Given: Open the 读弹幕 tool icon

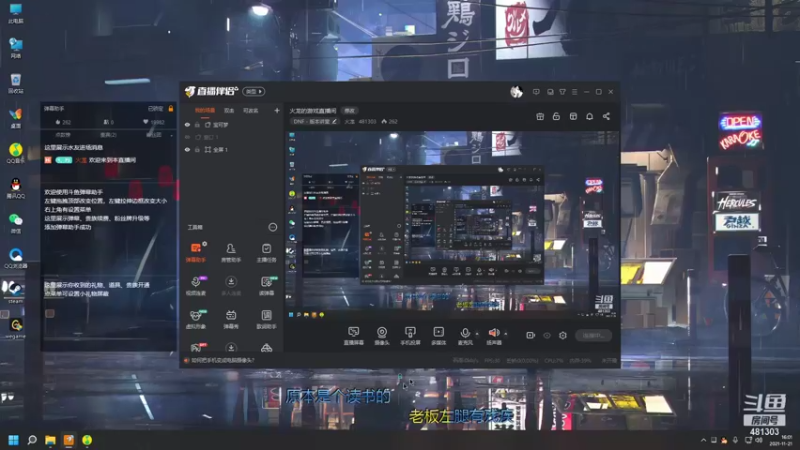Looking at the screenshot, I should 266,286.
